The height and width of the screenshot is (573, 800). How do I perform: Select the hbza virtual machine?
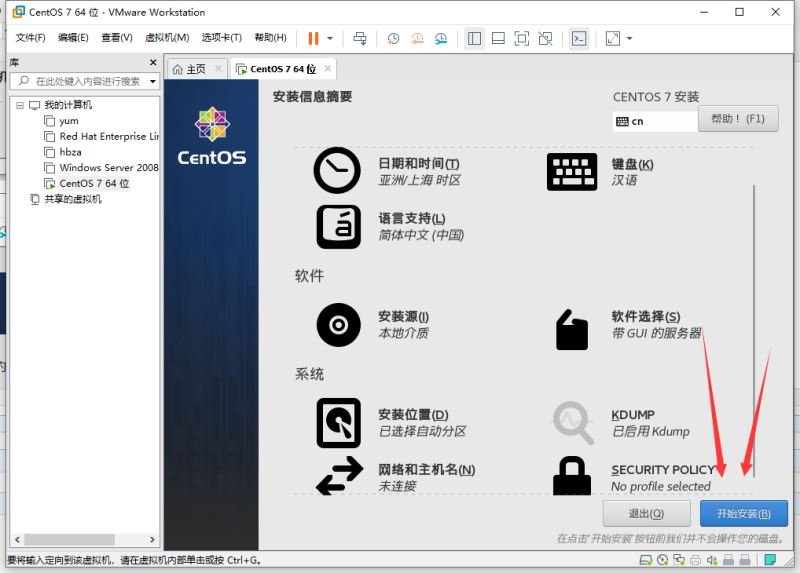click(63, 152)
